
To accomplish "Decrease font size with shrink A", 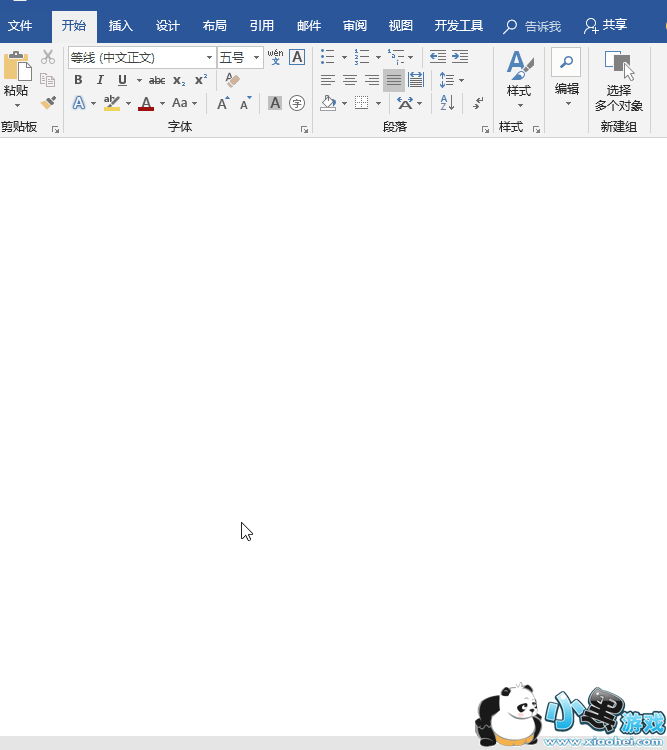I will coord(245,103).
